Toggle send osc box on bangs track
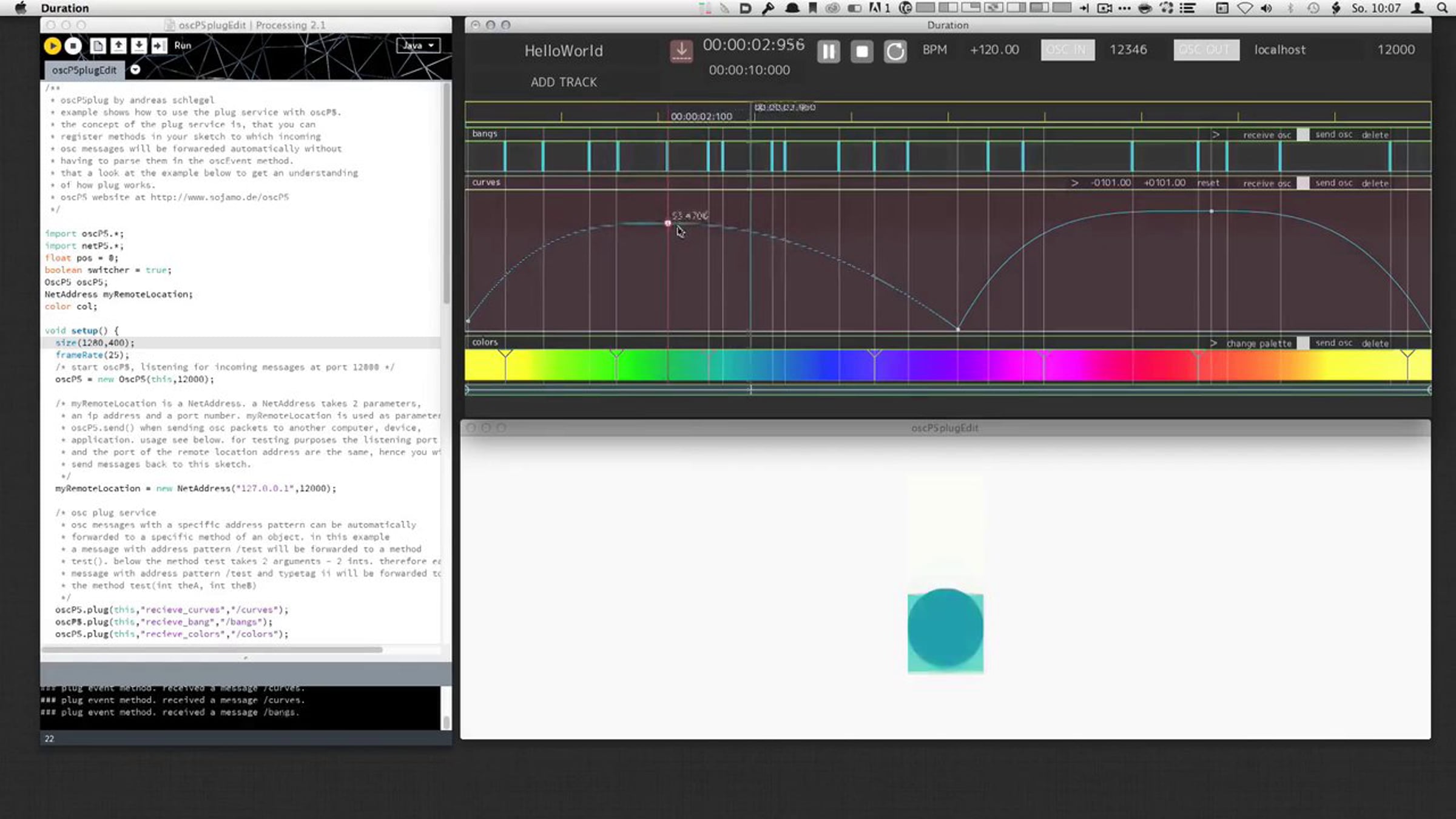 [1303, 135]
